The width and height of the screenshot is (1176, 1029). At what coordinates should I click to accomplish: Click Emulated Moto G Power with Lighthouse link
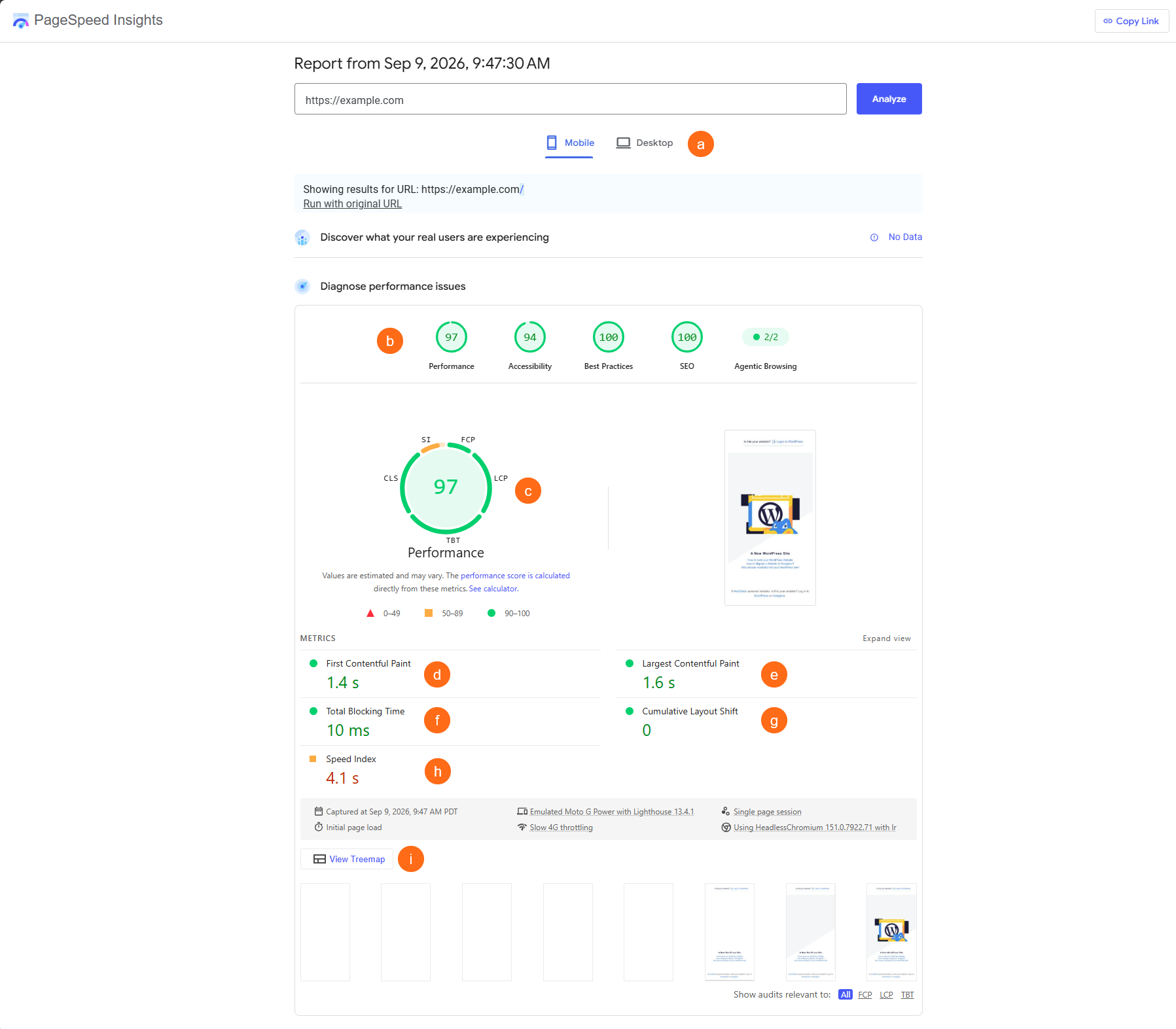pos(612,812)
